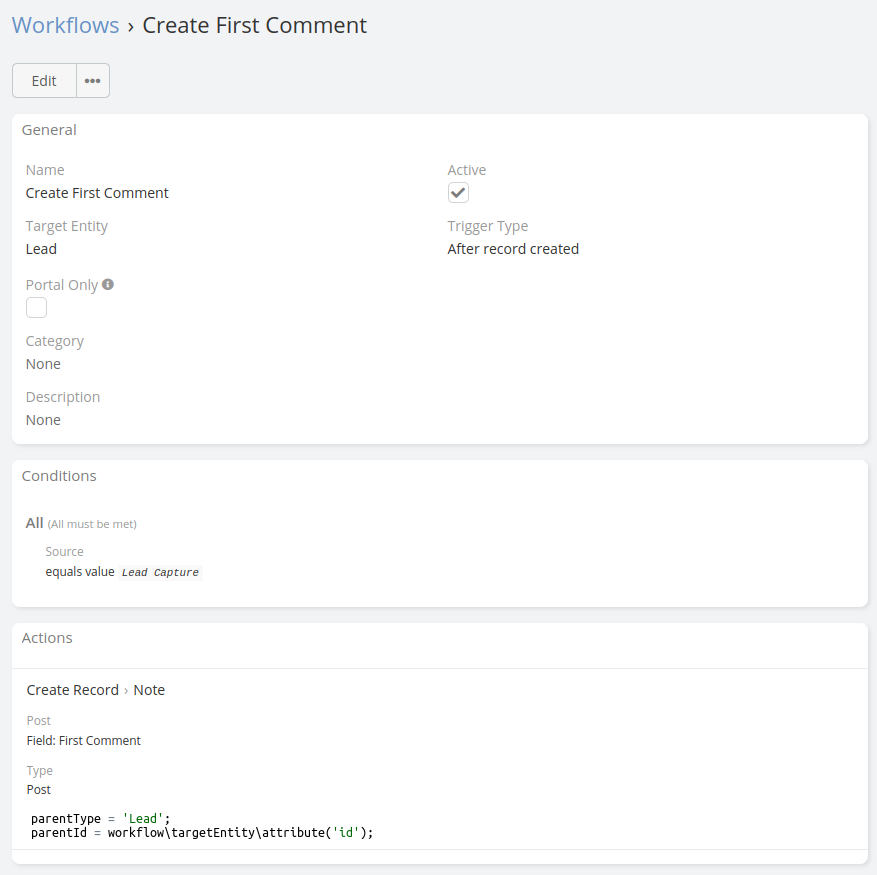Click the Lead target entity value

(41, 249)
